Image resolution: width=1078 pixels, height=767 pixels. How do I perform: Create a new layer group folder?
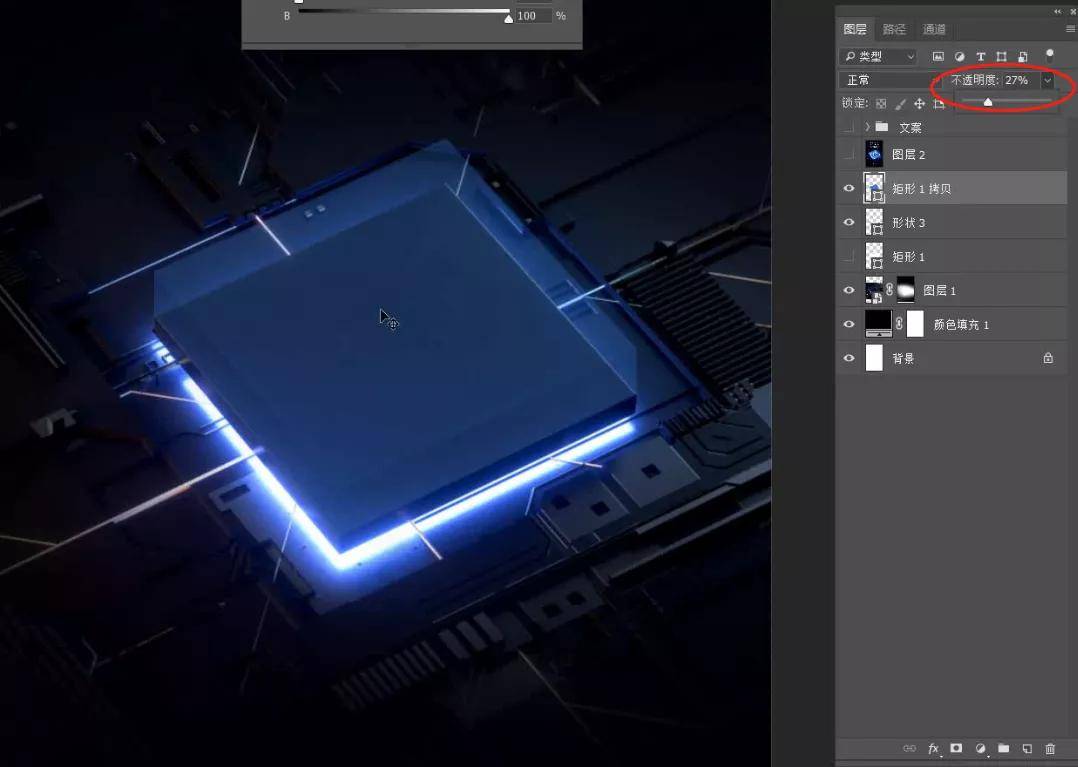(x=1003, y=748)
